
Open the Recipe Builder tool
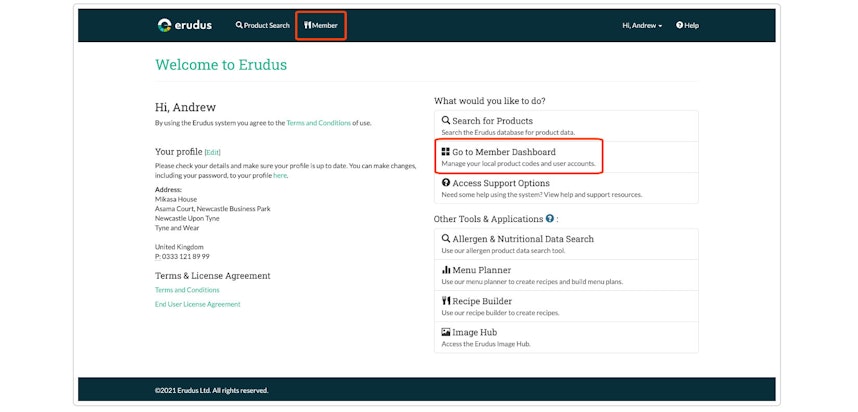click(x=566, y=306)
